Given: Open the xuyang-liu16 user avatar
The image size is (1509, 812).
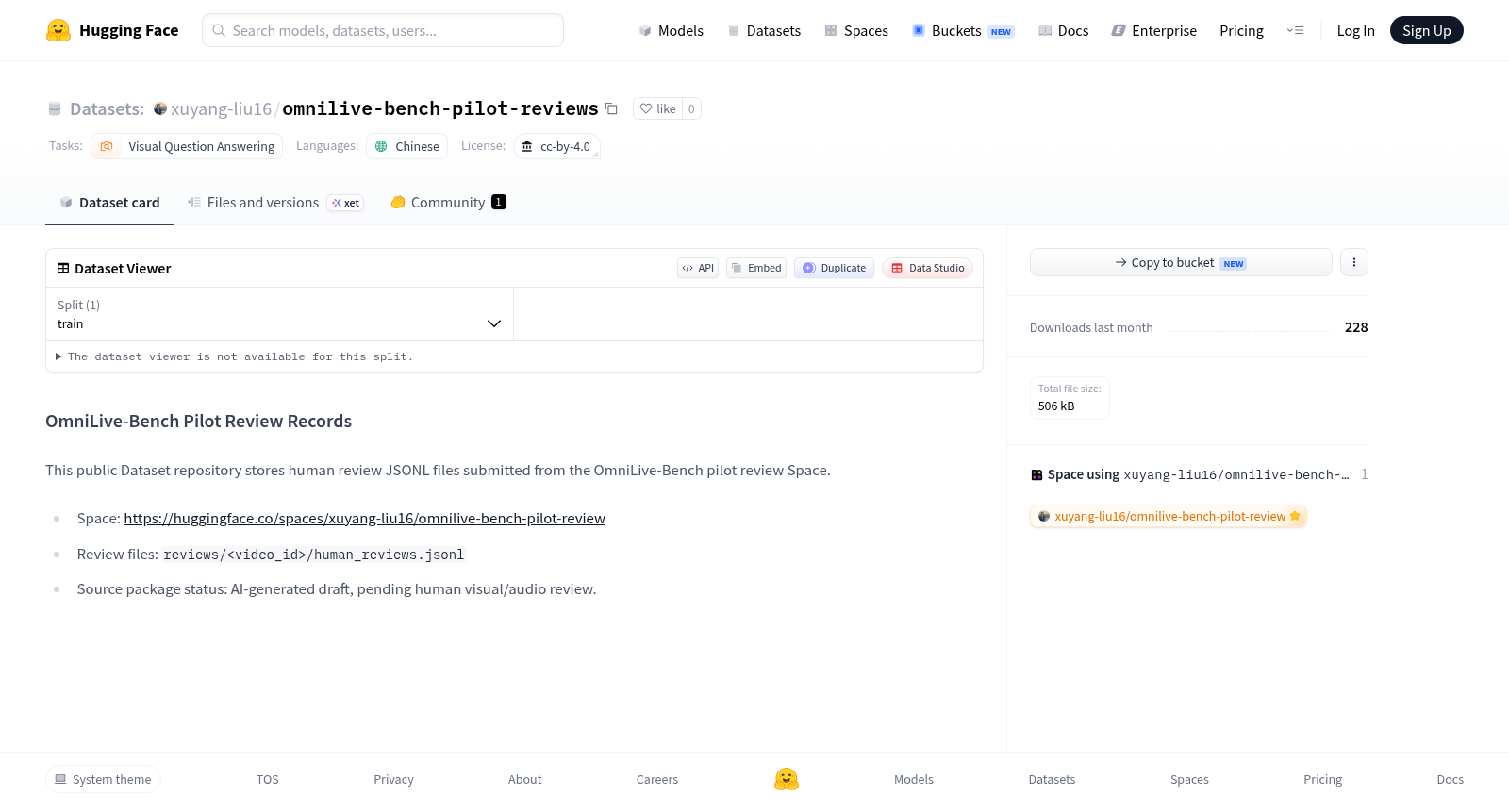Looking at the screenshot, I should pyautogui.click(x=160, y=108).
